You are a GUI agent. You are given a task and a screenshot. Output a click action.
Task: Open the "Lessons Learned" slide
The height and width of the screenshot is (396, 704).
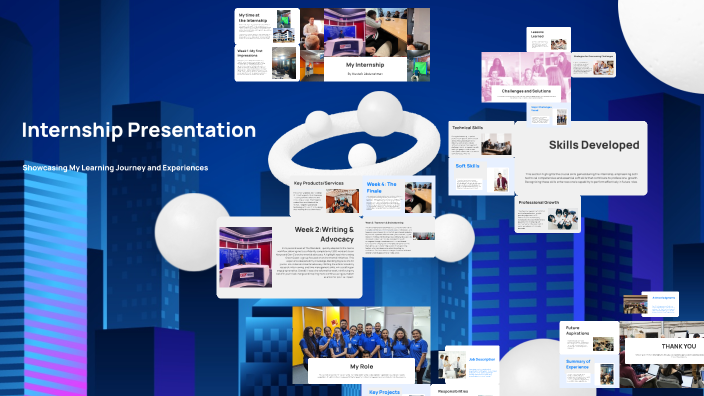(549, 39)
